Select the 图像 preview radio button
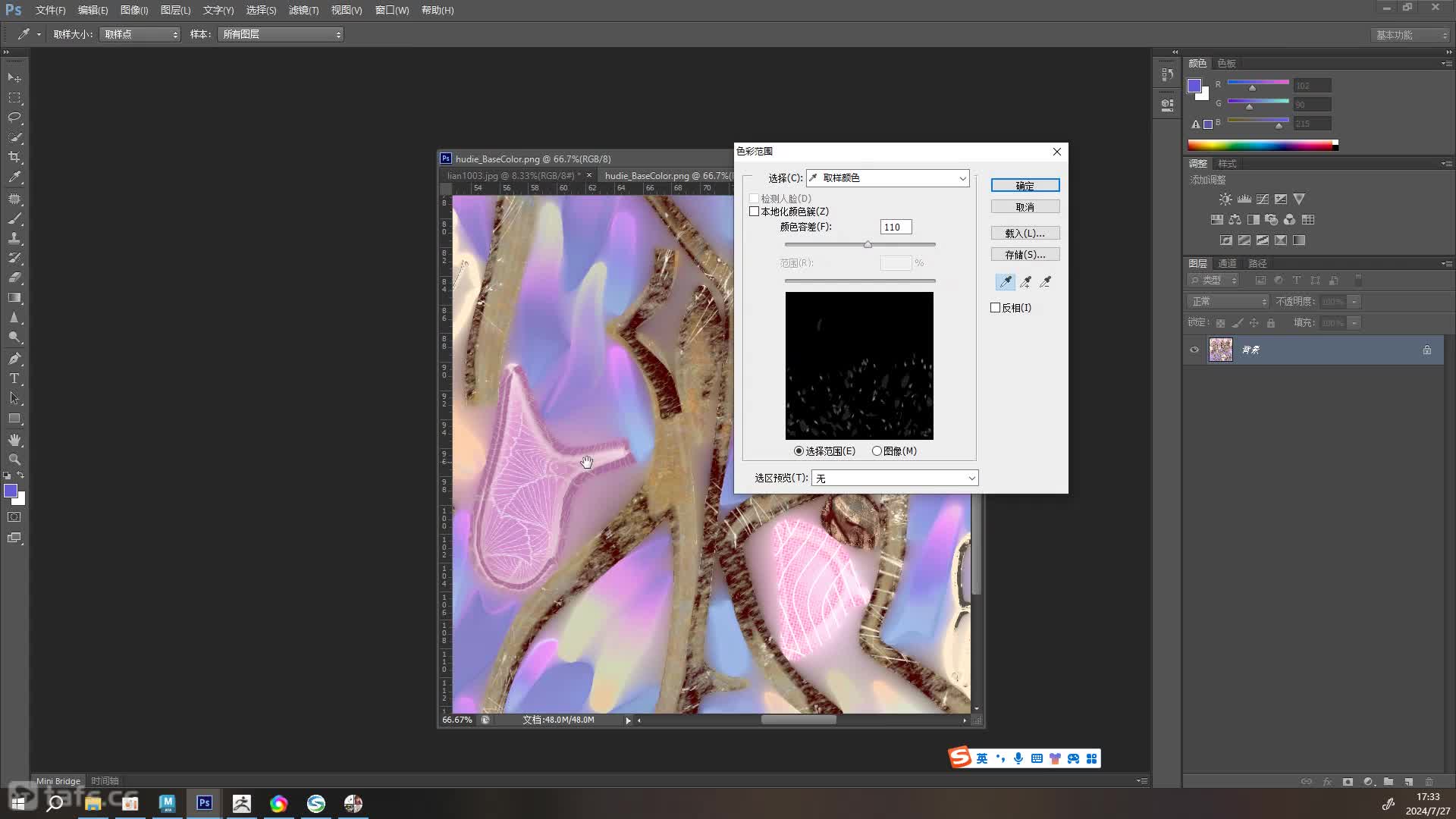 coord(877,451)
